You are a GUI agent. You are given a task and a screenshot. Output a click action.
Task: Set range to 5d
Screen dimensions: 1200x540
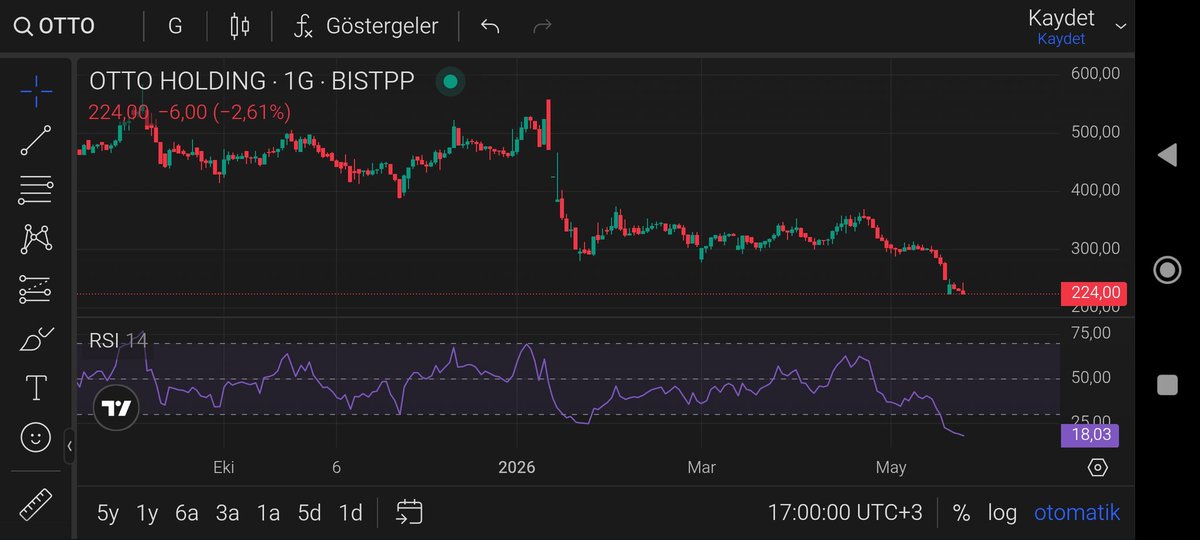309,513
